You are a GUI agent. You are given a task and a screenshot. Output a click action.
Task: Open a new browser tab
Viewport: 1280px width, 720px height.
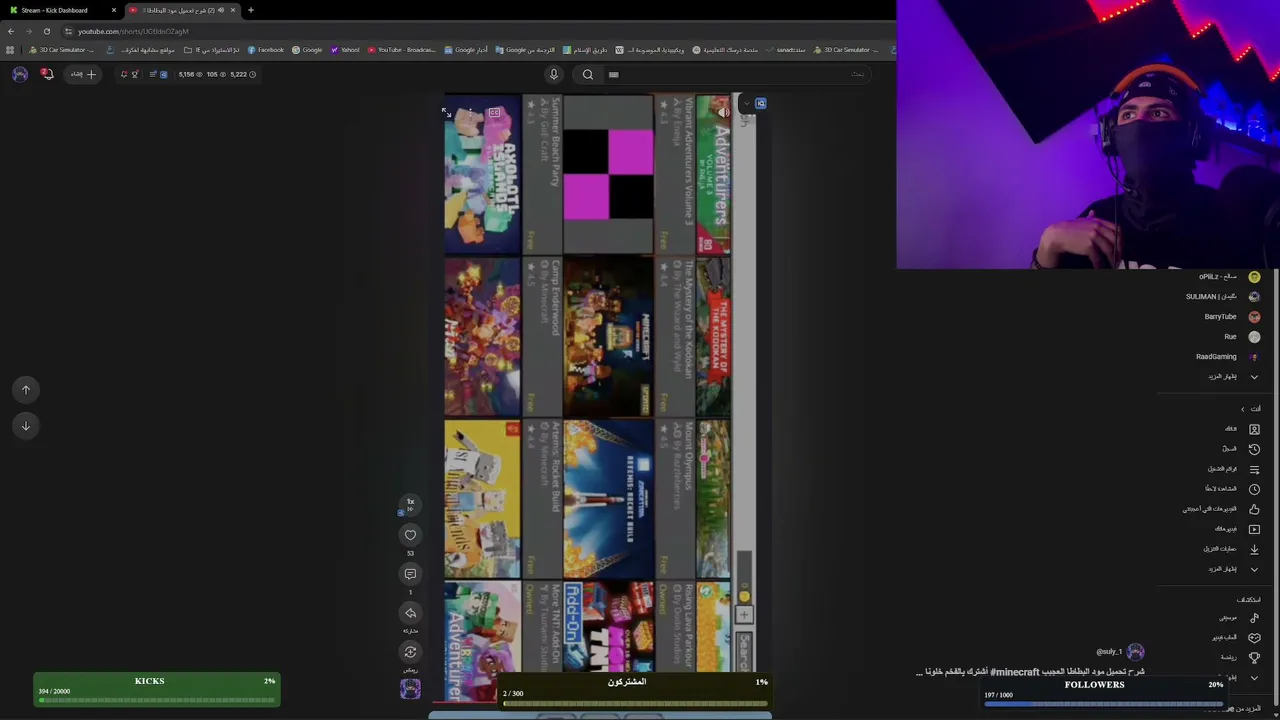[251, 10]
